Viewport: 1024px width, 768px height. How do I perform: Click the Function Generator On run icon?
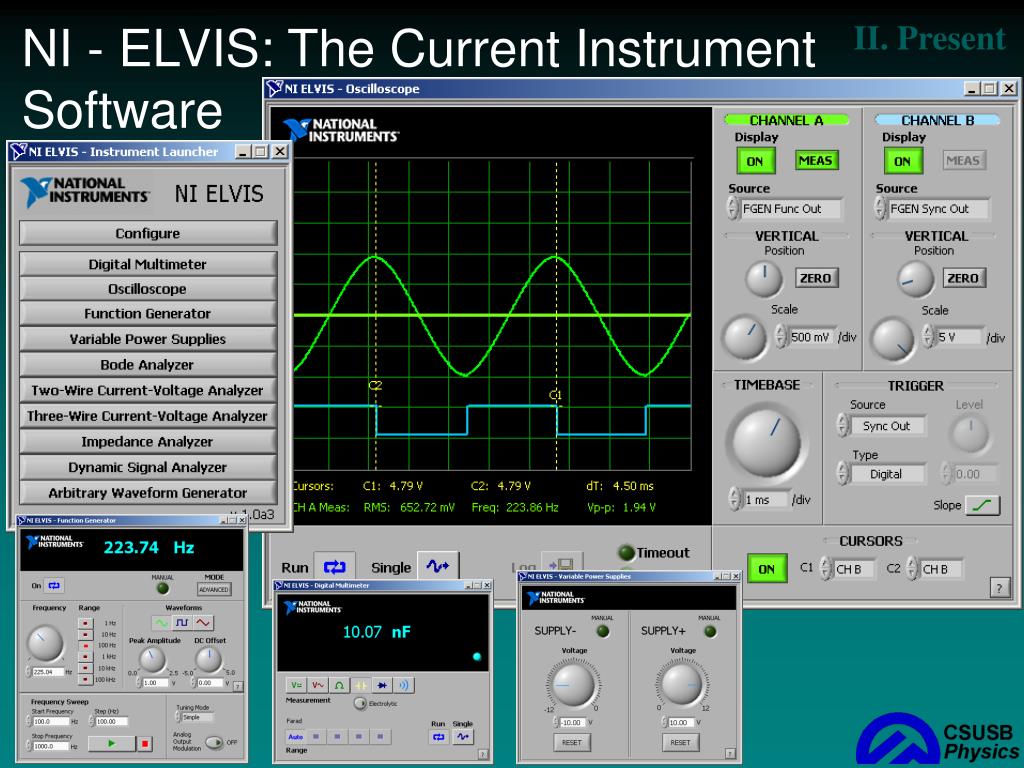(54, 585)
